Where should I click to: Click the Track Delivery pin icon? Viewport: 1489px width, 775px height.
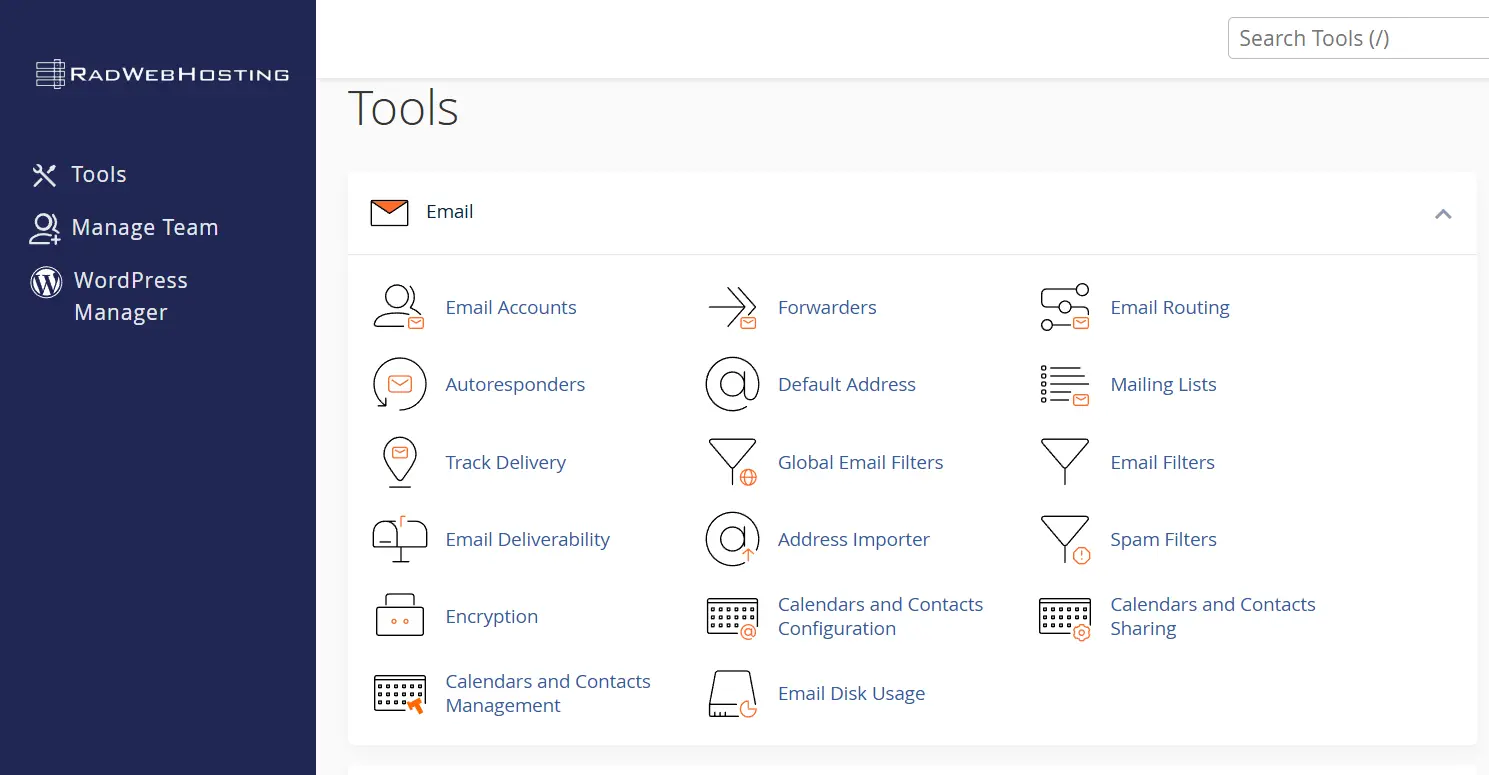[399, 461]
